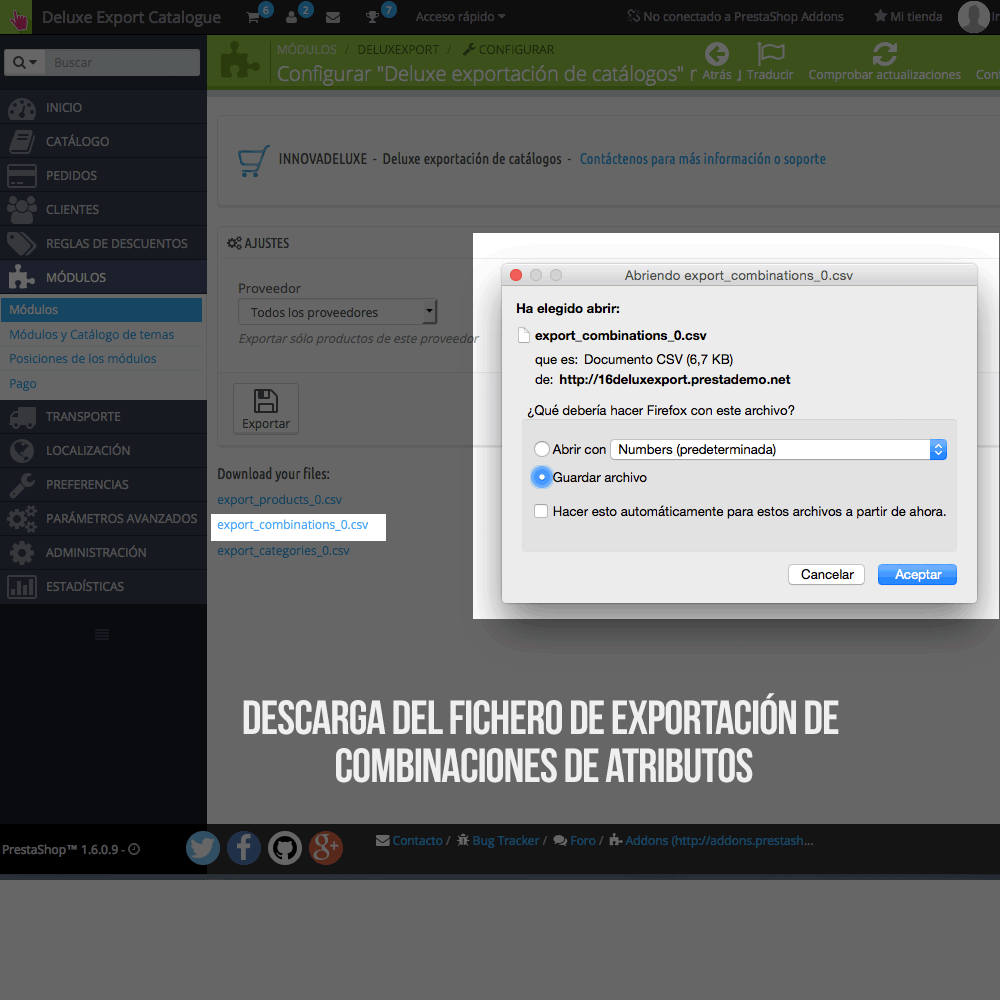Open the CLIENTES sidebar menu
This screenshot has width=1000, height=1000.
pyautogui.click(x=103, y=209)
